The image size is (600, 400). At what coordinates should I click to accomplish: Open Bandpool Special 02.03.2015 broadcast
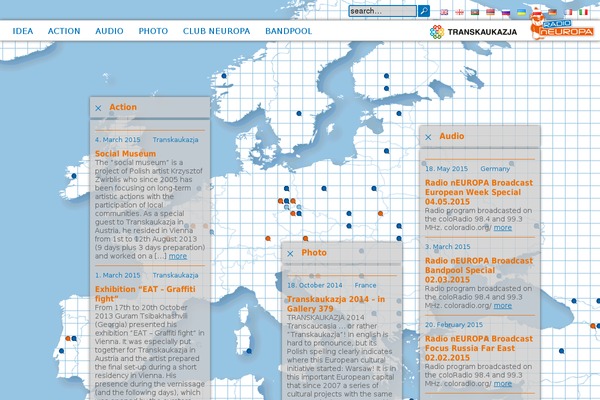[479, 270]
